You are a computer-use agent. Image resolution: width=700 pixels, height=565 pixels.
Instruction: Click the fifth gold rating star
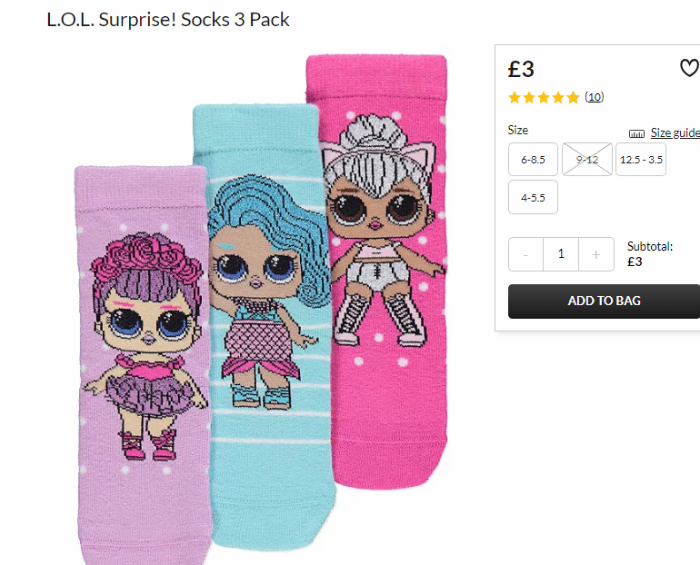pos(573,97)
